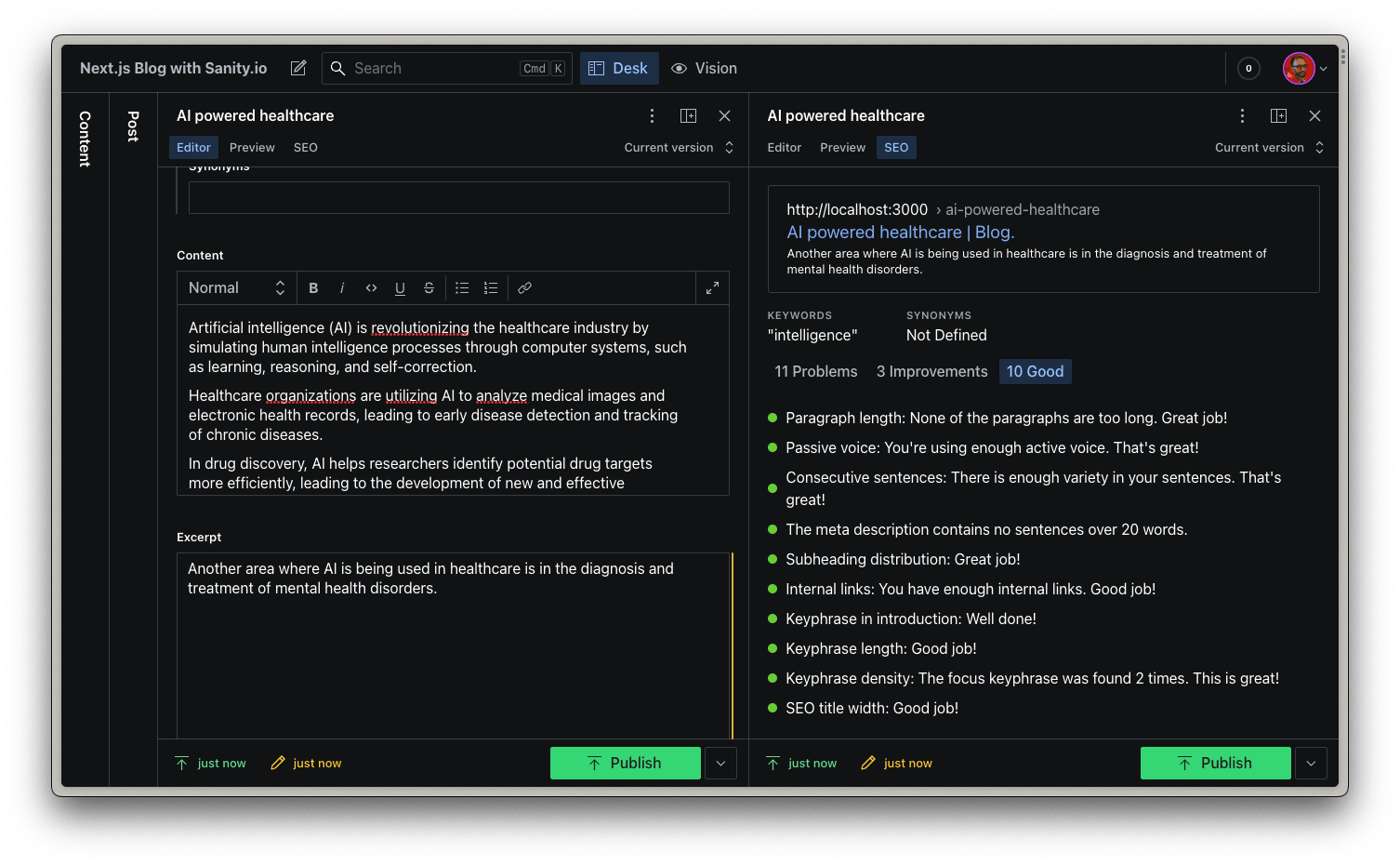Select Editor tab in left pane

[193, 147]
